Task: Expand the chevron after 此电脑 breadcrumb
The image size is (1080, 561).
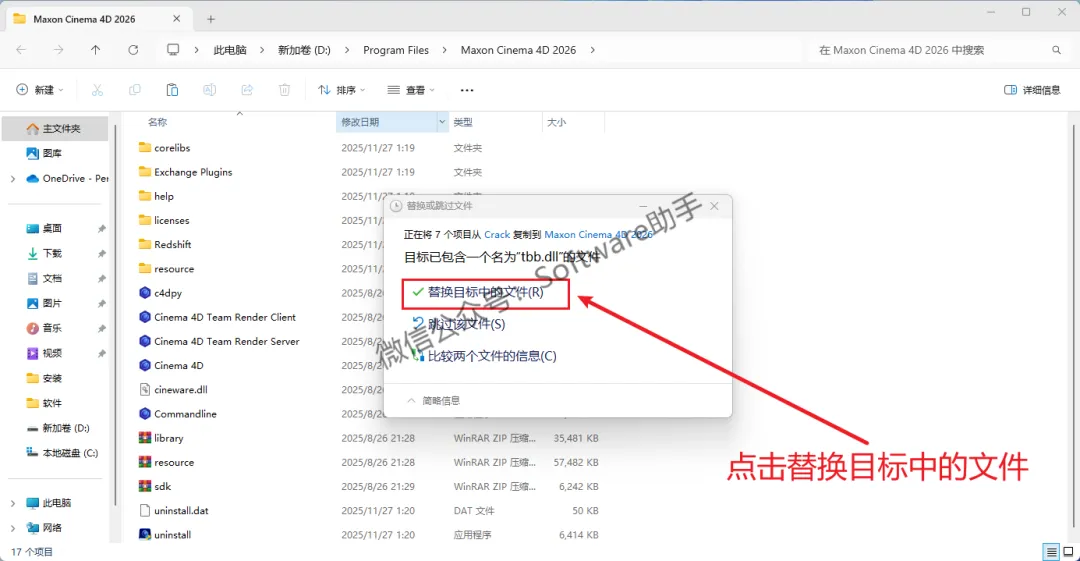Action: (x=262, y=50)
